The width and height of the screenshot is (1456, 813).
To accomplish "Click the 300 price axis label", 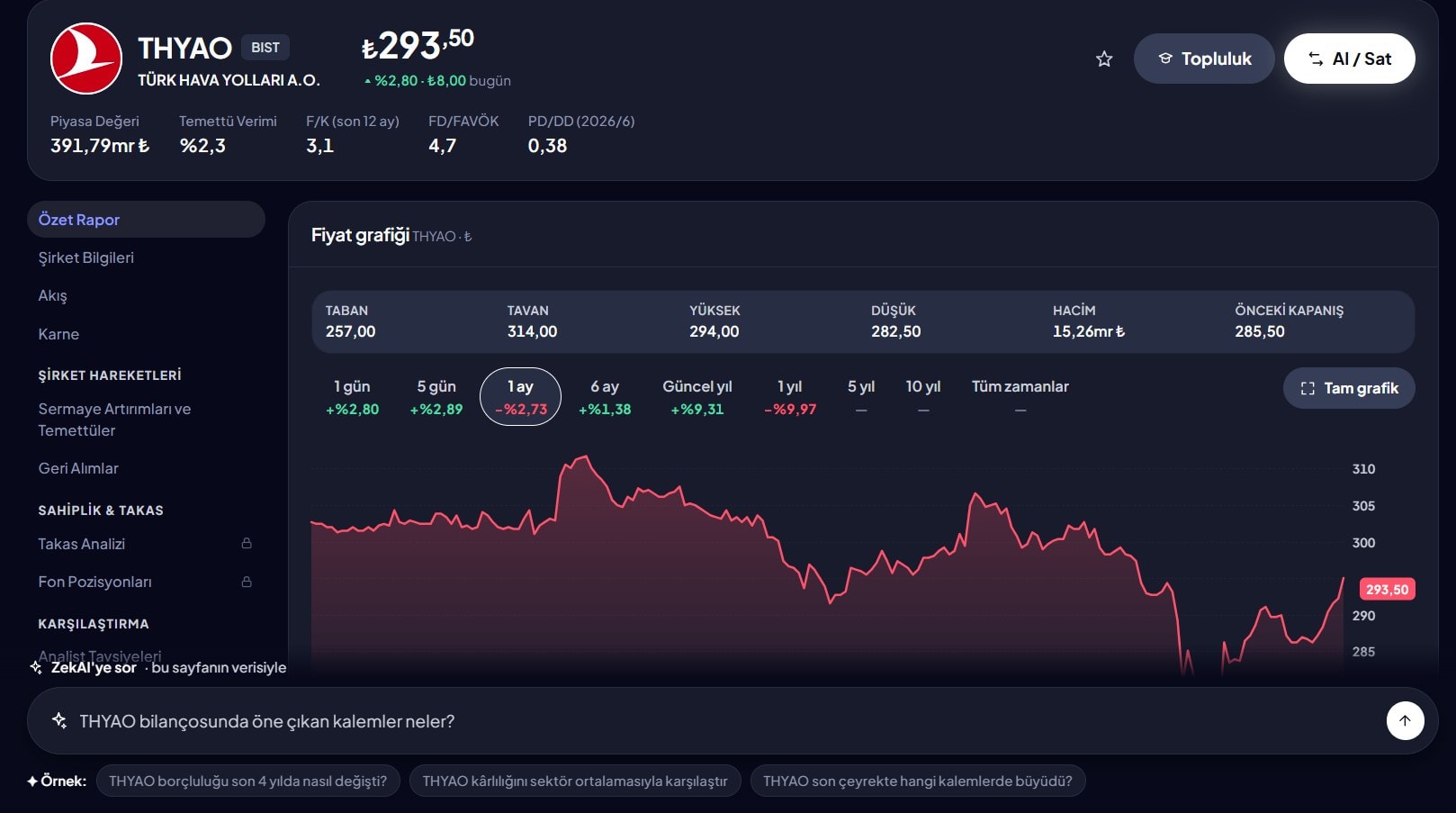I will [x=1363, y=543].
